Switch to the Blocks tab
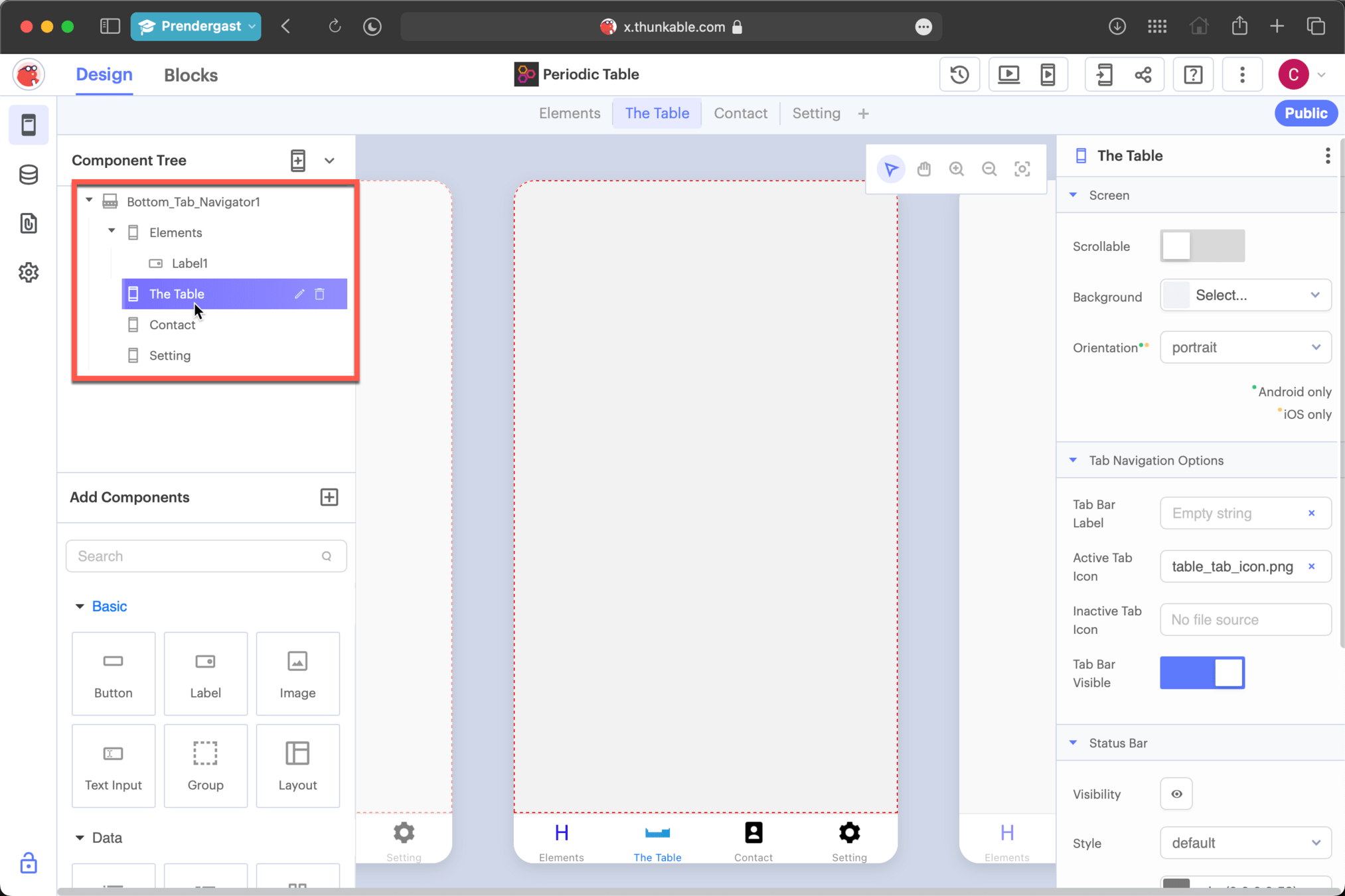Image resolution: width=1345 pixels, height=896 pixels. (191, 75)
